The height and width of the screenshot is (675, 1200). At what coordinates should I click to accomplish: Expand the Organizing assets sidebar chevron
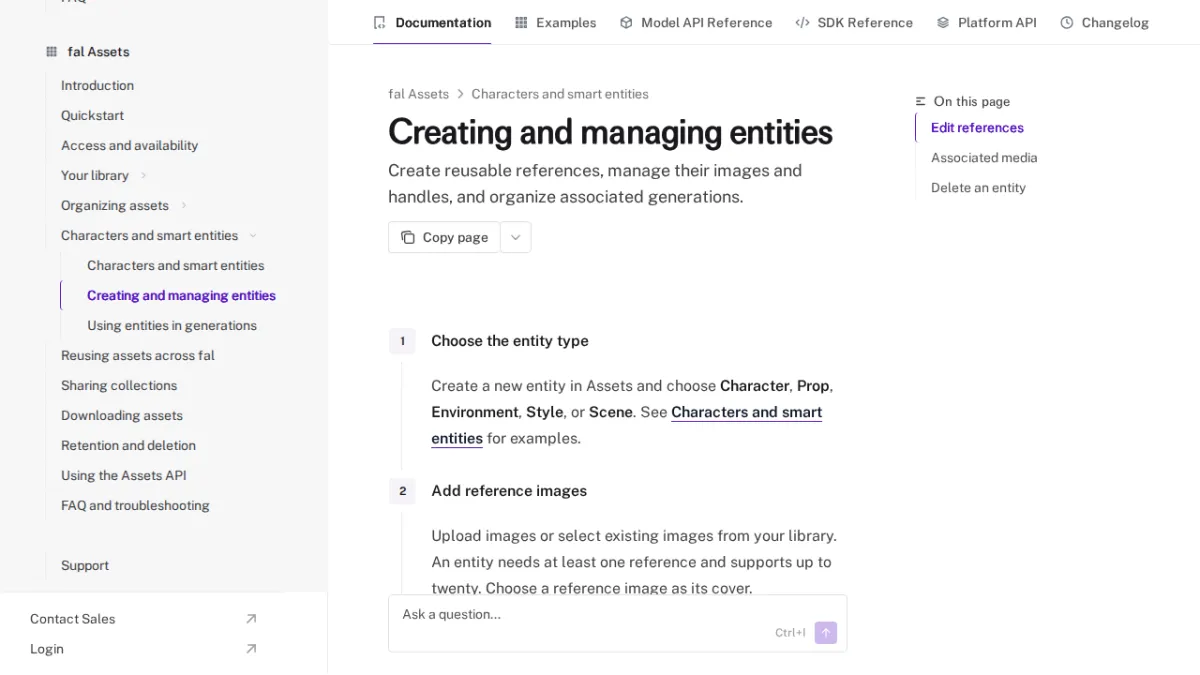pos(184,206)
